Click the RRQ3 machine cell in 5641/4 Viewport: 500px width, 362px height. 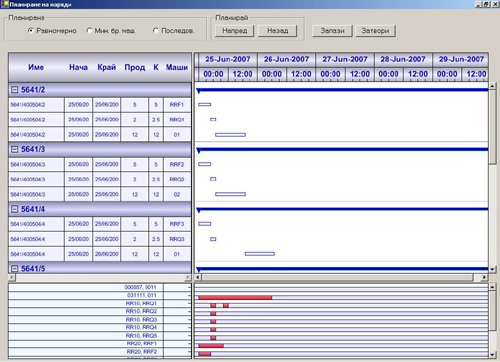(177, 239)
